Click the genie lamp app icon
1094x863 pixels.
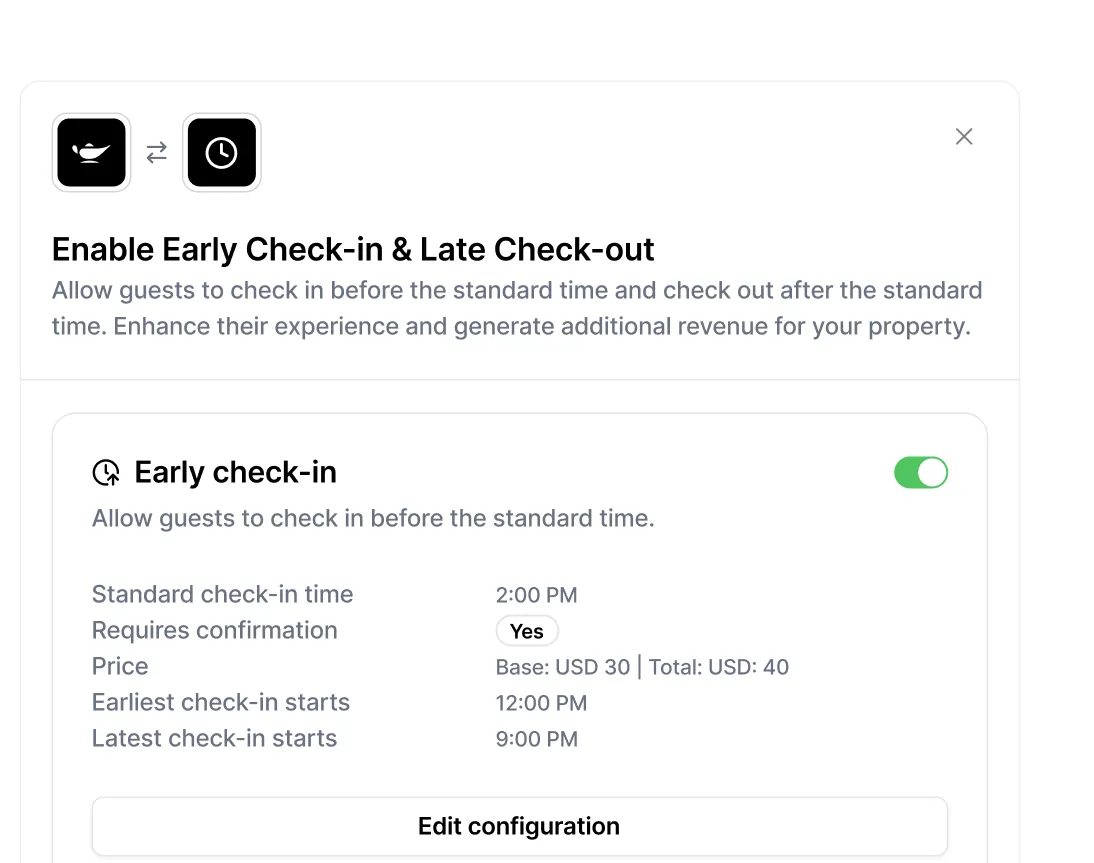91,152
